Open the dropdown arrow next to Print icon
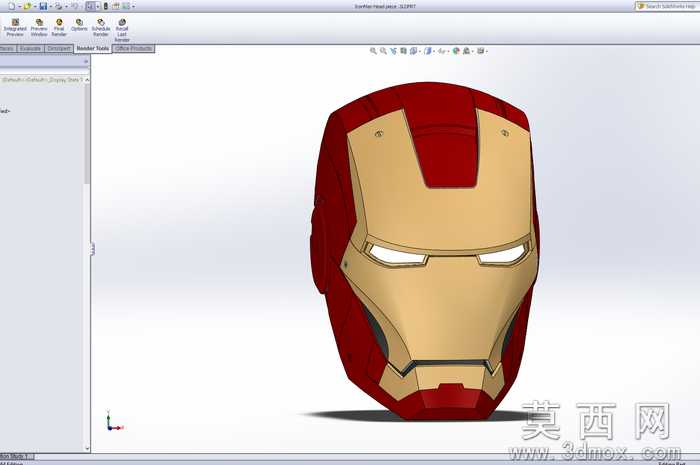Viewport: 700px width, 465px height. 66,7
